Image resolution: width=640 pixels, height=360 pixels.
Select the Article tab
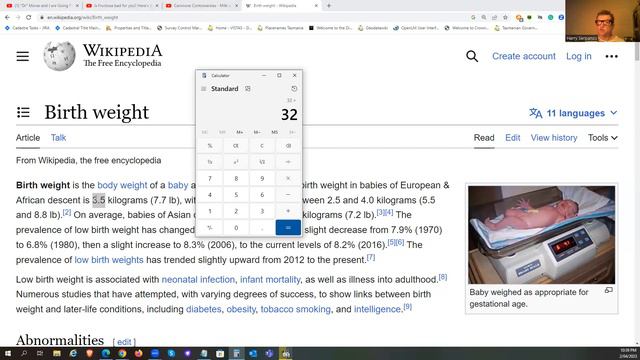28,138
